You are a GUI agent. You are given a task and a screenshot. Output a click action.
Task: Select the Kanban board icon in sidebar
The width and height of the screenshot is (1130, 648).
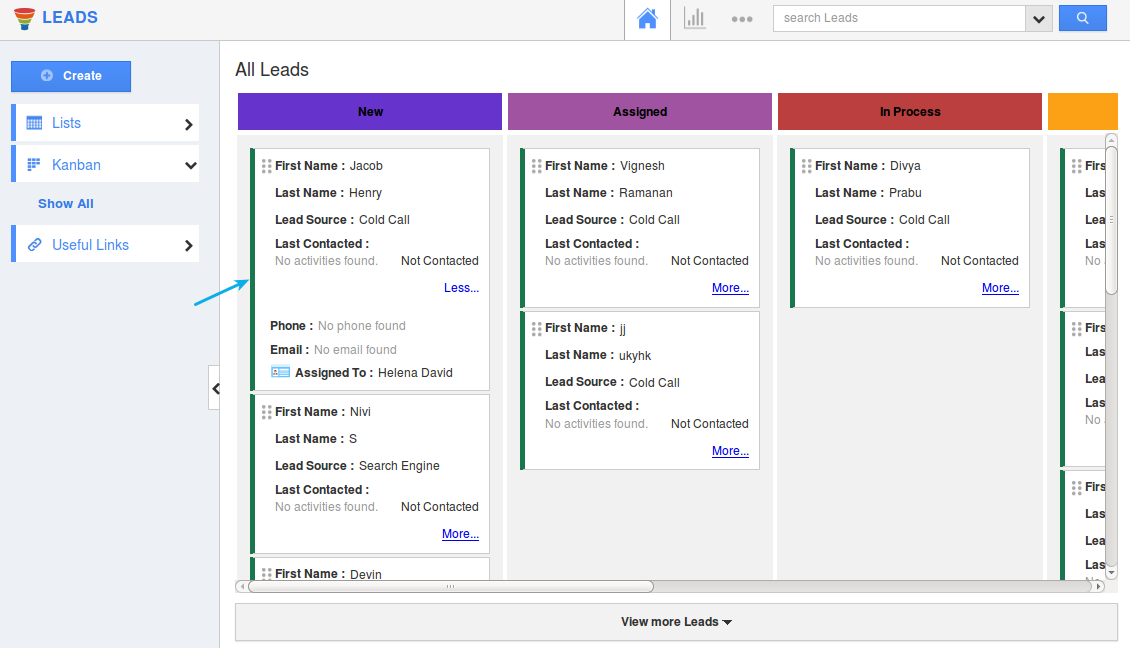point(35,163)
